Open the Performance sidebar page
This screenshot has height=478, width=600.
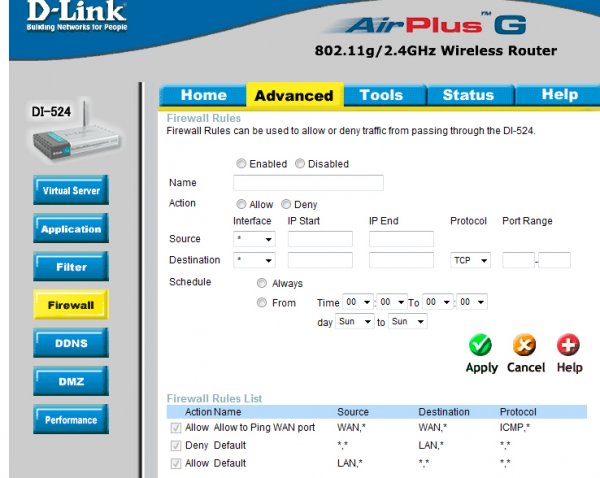71,420
